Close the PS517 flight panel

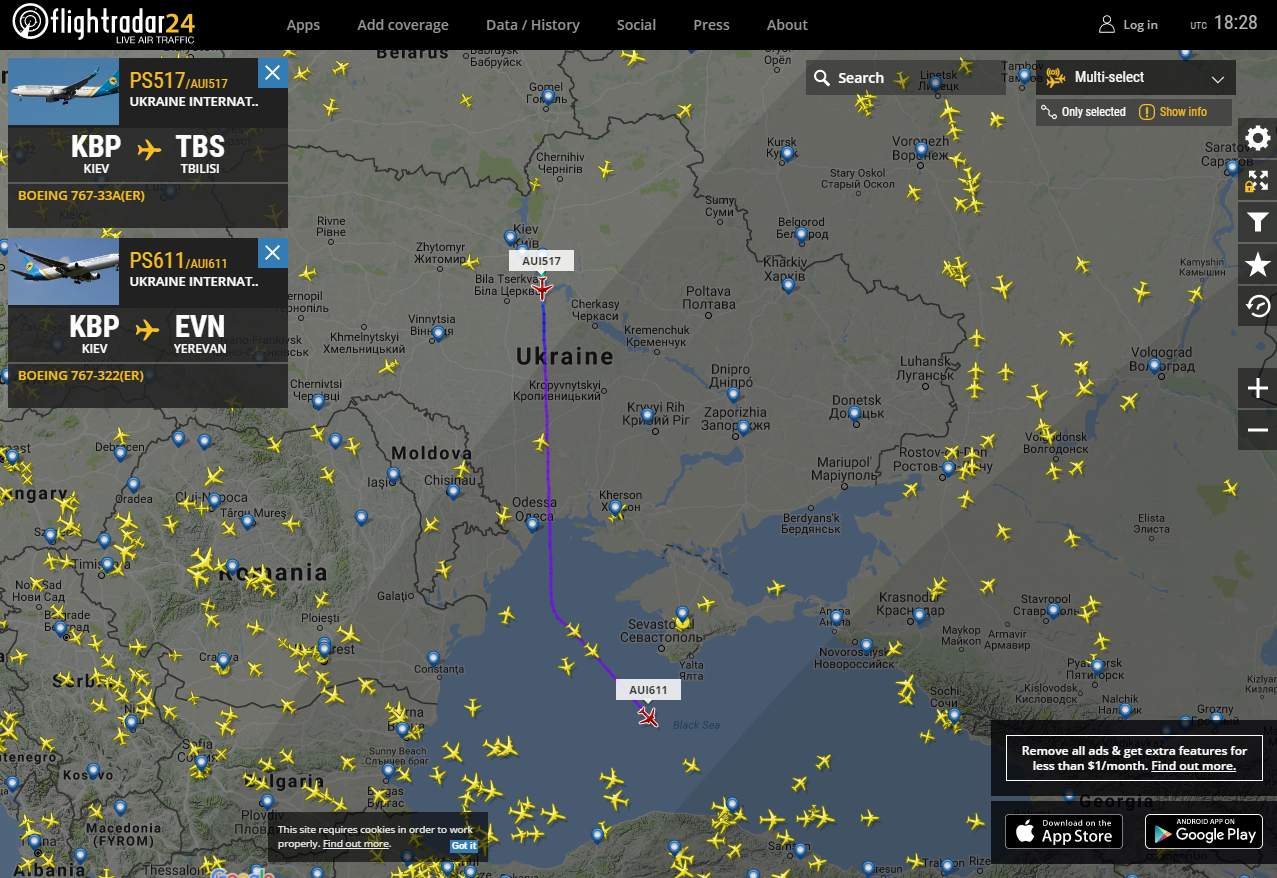pyautogui.click(x=272, y=73)
